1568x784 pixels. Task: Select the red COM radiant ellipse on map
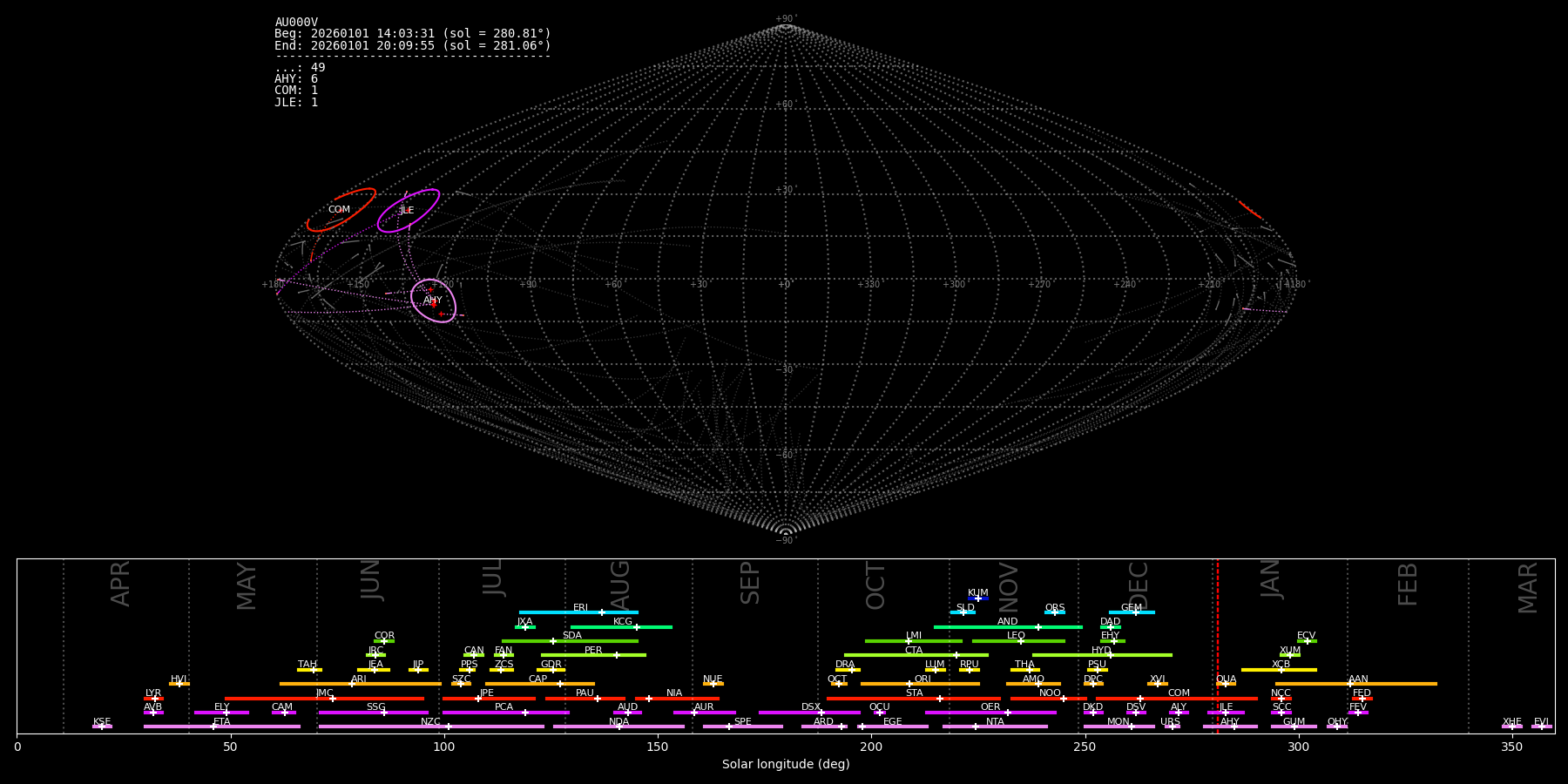(x=341, y=210)
